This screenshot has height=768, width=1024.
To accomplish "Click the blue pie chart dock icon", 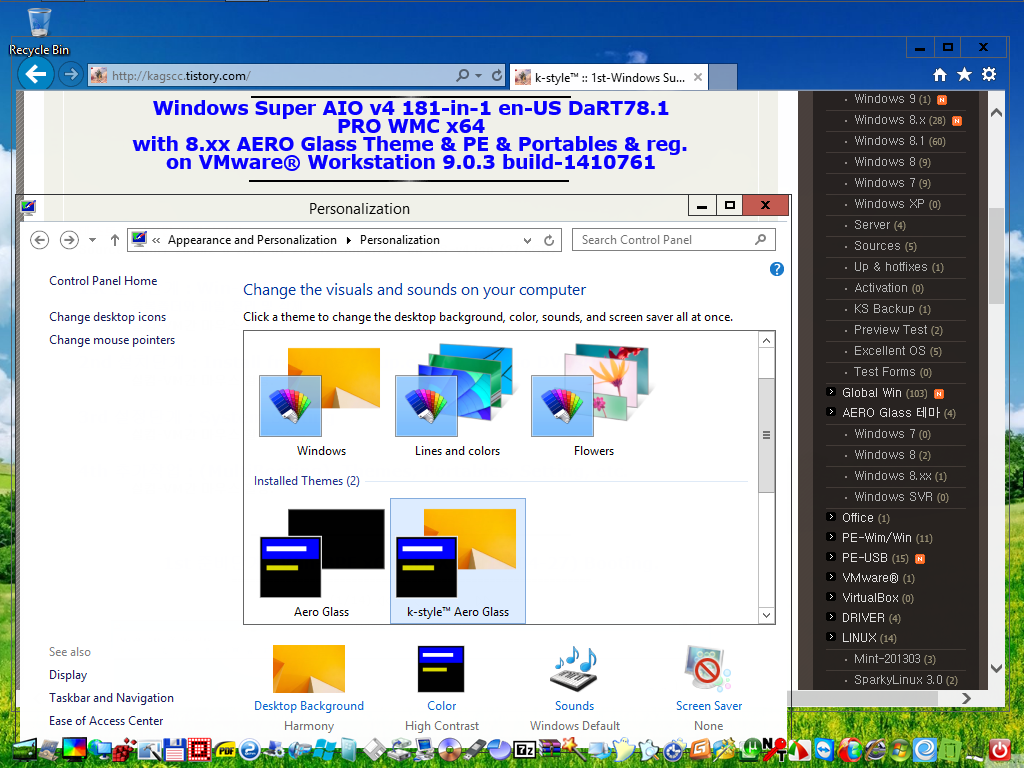I will pyautogui.click(x=500, y=750).
